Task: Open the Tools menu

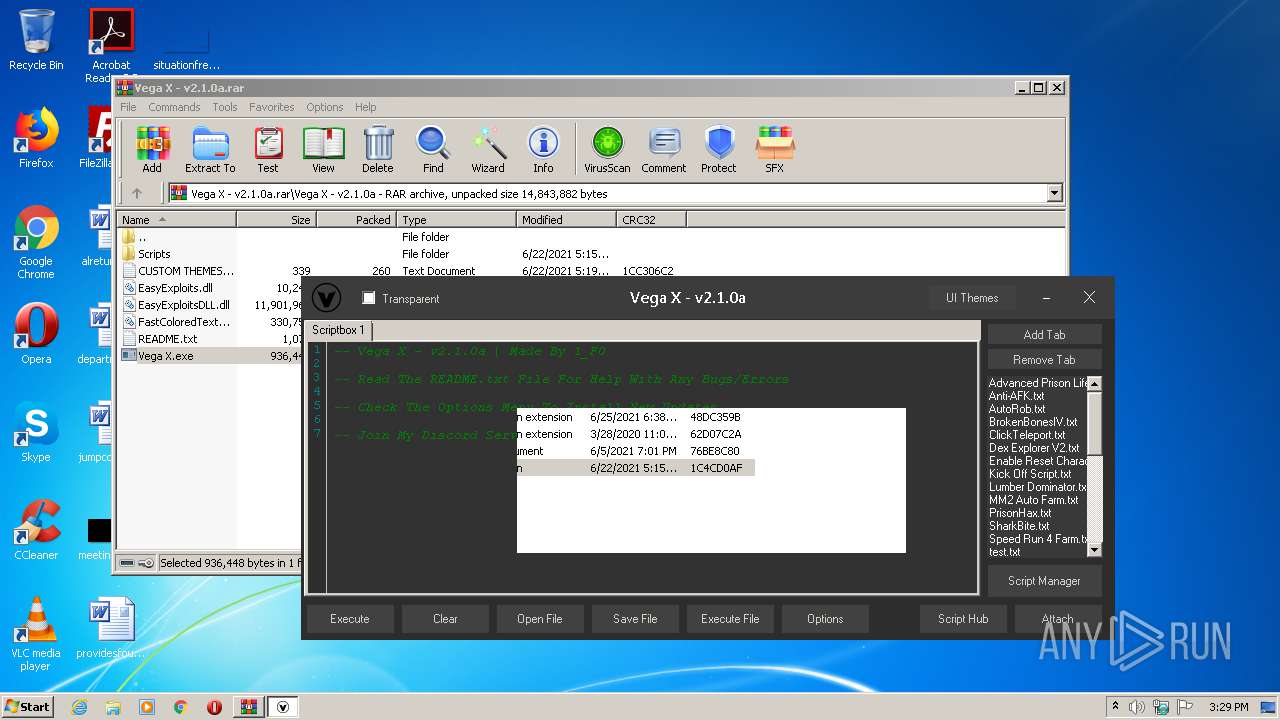Action: (x=225, y=107)
